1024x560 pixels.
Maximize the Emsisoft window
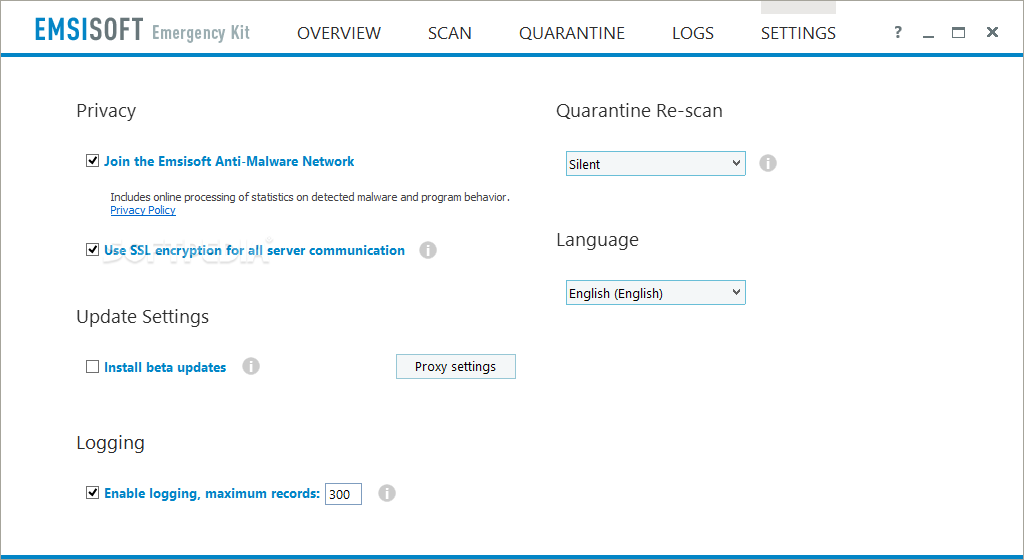(x=958, y=33)
